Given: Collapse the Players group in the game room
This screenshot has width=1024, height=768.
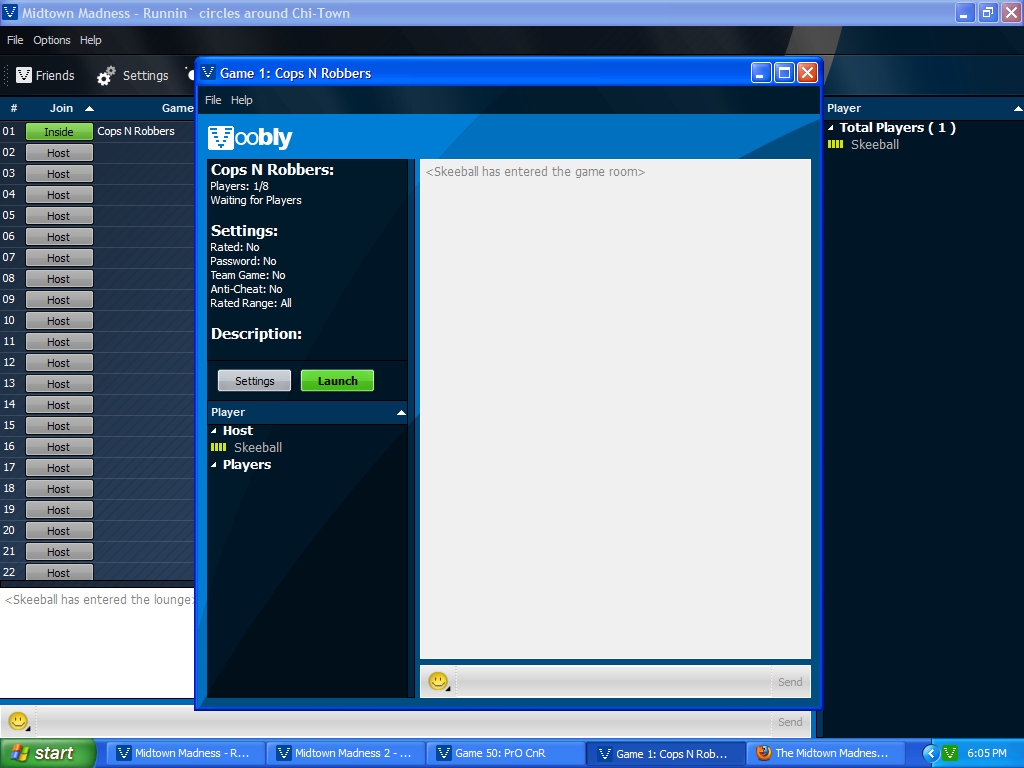Looking at the screenshot, I should pos(214,465).
